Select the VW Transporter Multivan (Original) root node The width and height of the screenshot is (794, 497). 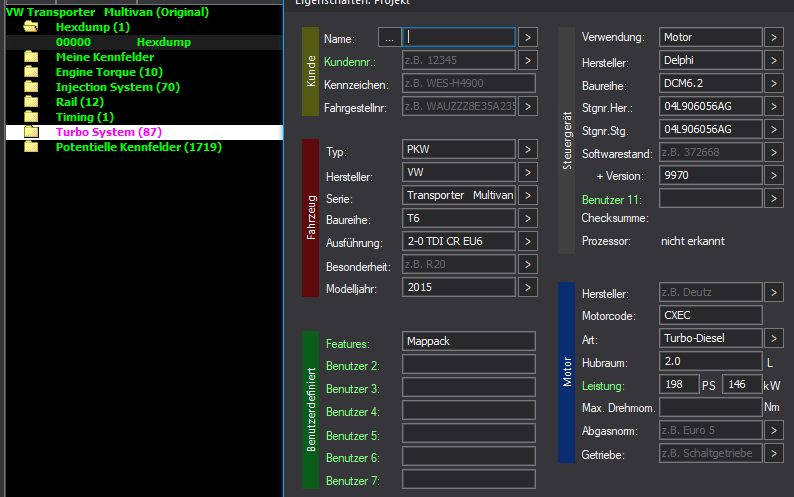coord(107,12)
